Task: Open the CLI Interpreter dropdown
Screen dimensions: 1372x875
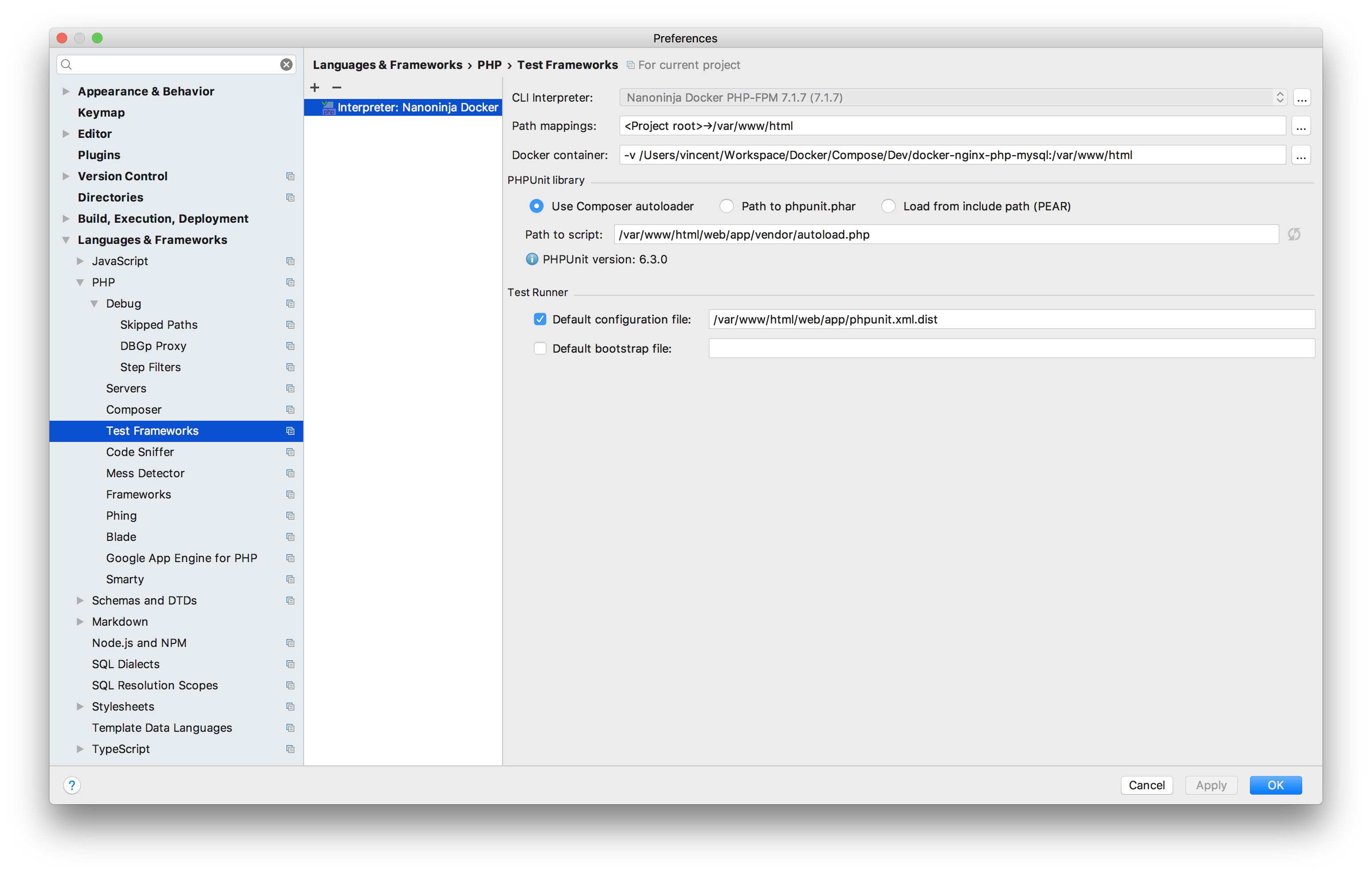Action: (x=953, y=97)
